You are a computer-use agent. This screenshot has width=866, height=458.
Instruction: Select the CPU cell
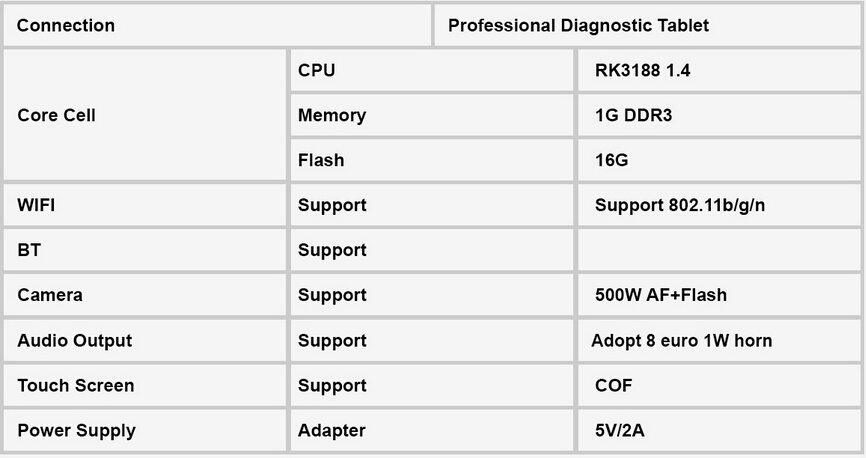click(432, 70)
